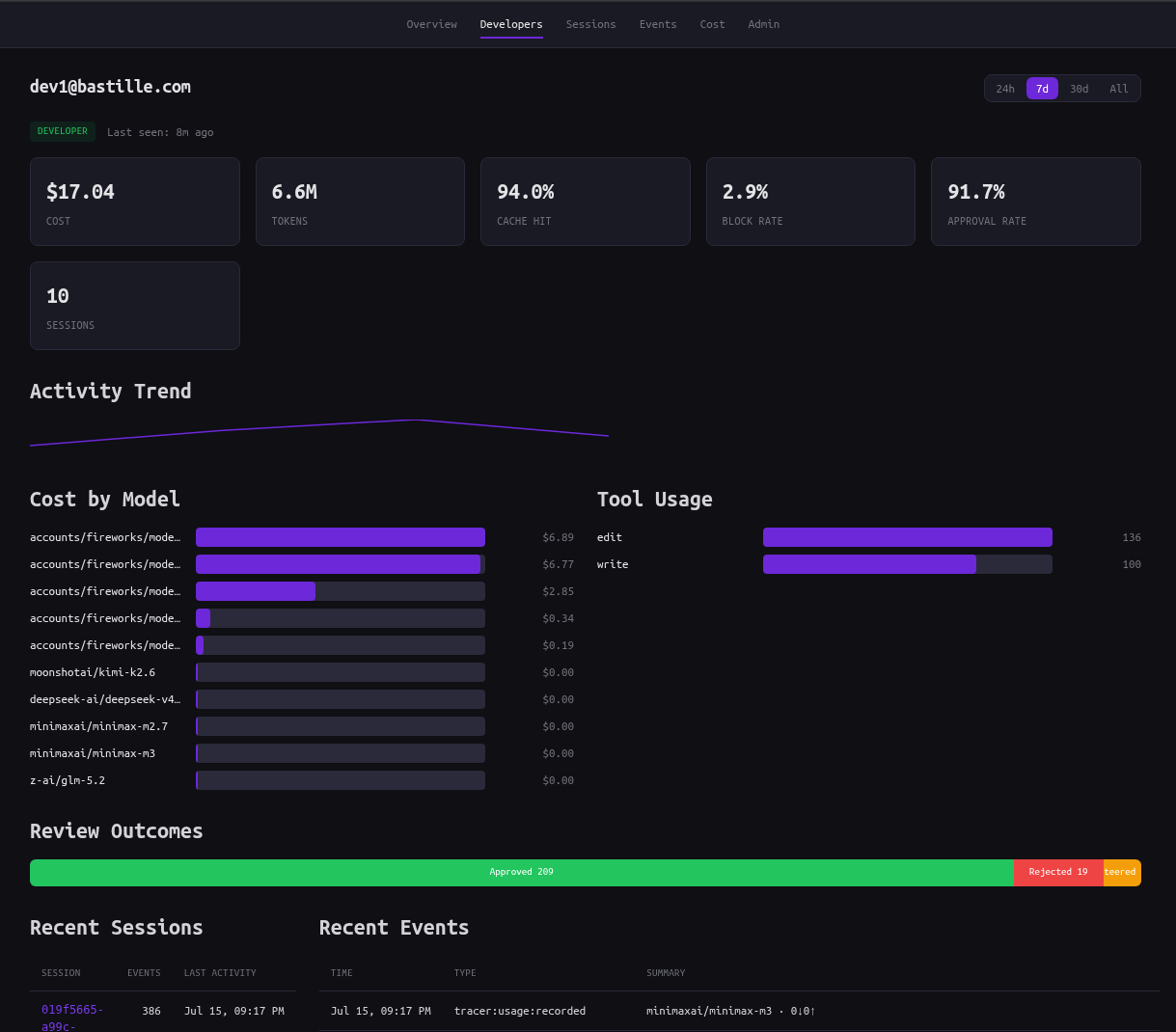Click the SESSION column header

pyautogui.click(x=61, y=973)
